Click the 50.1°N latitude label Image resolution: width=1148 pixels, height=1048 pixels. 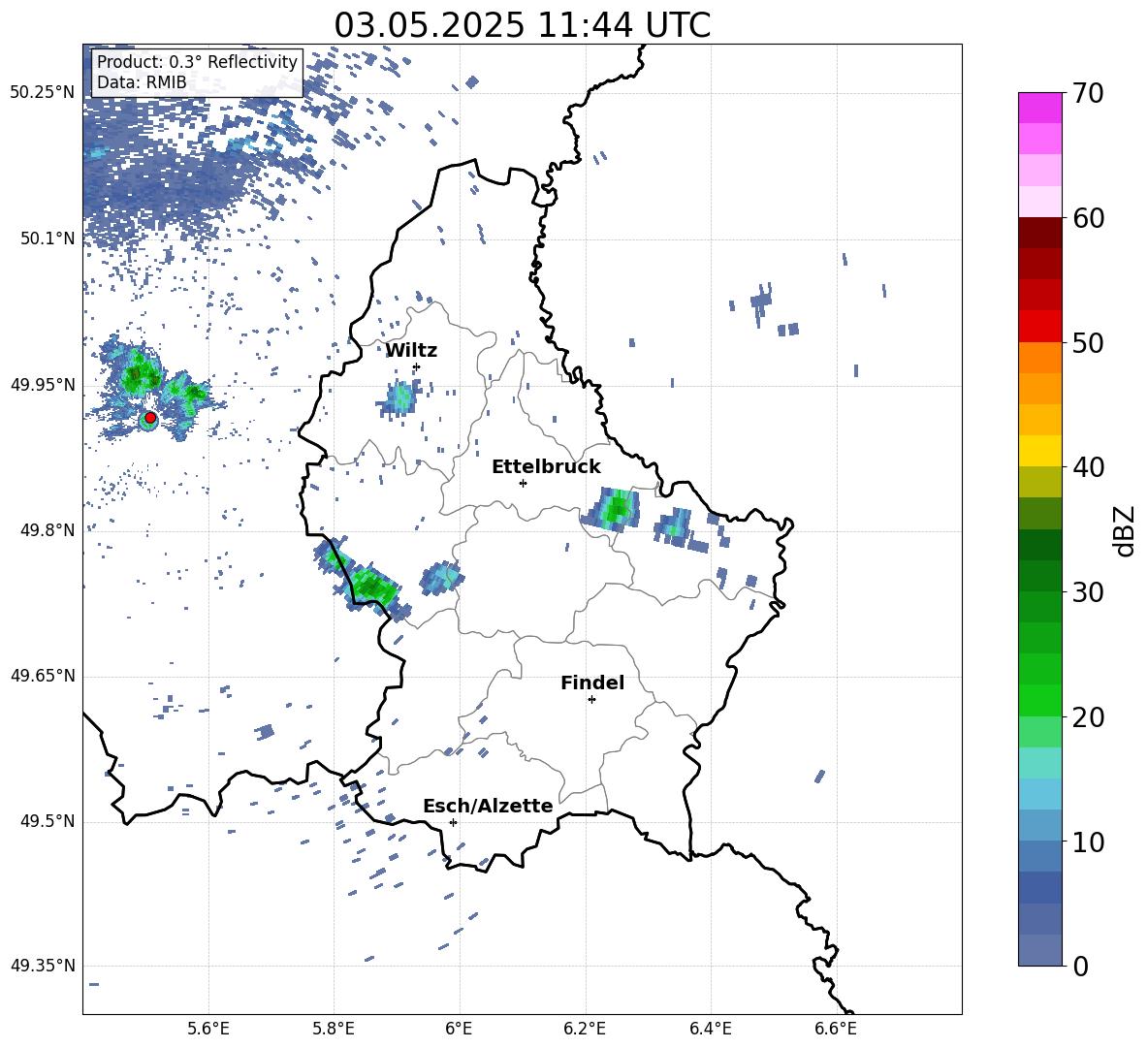point(48,238)
